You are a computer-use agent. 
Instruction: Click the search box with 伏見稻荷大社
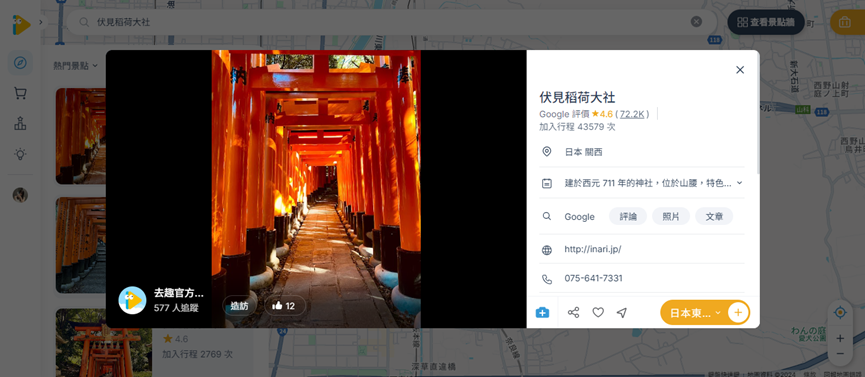(x=392, y=22)
